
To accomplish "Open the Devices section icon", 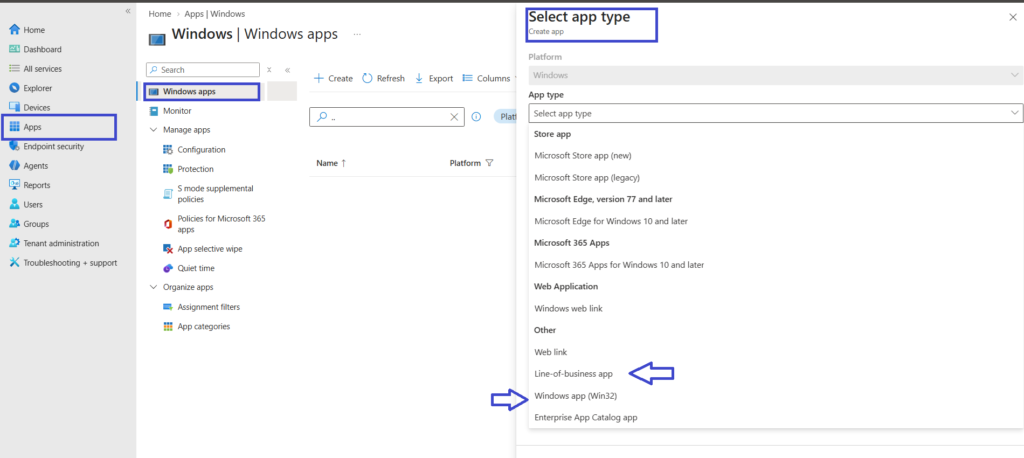I will pos(14,107).
